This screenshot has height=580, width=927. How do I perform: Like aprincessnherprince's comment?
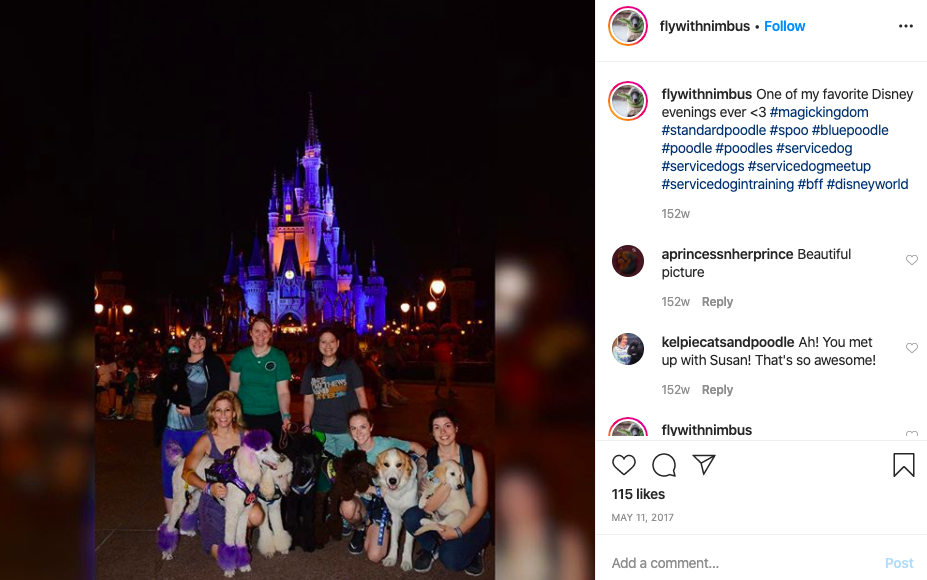coord(912,260)
